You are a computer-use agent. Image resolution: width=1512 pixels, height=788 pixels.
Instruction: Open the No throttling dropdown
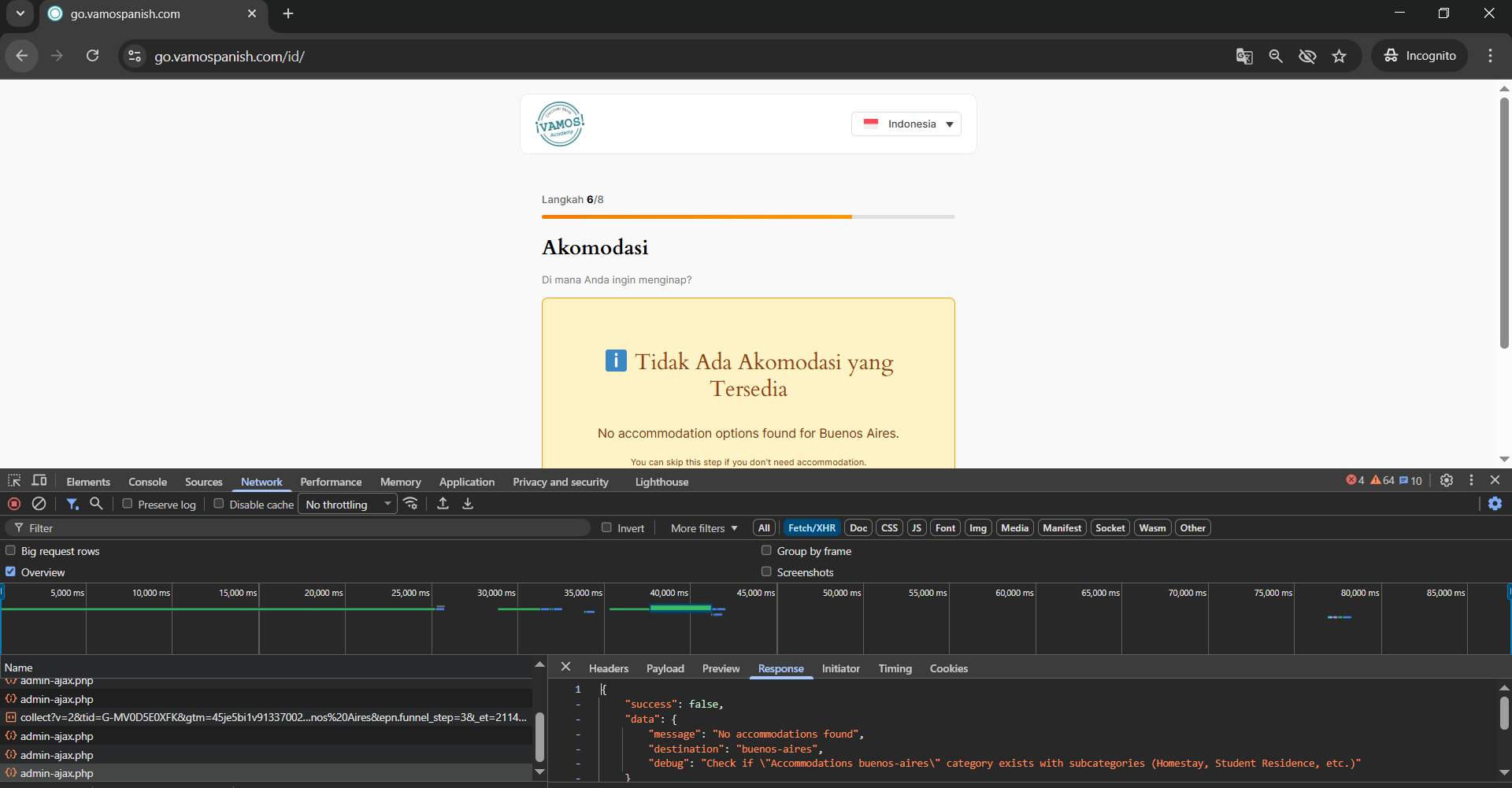[347, 505]
